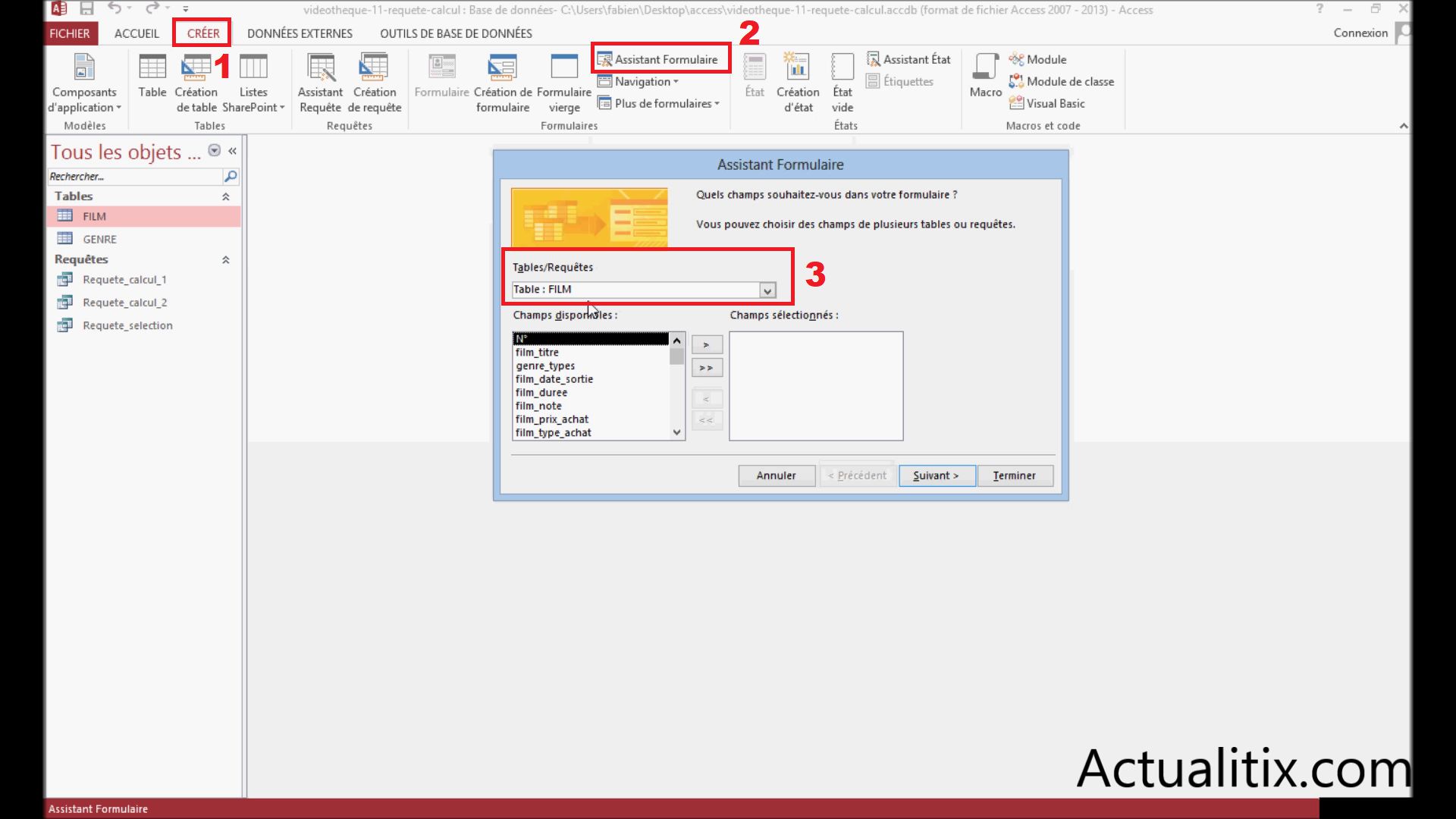Select the film_prix_achat field

pyautogui.click(x=591, y=419)
